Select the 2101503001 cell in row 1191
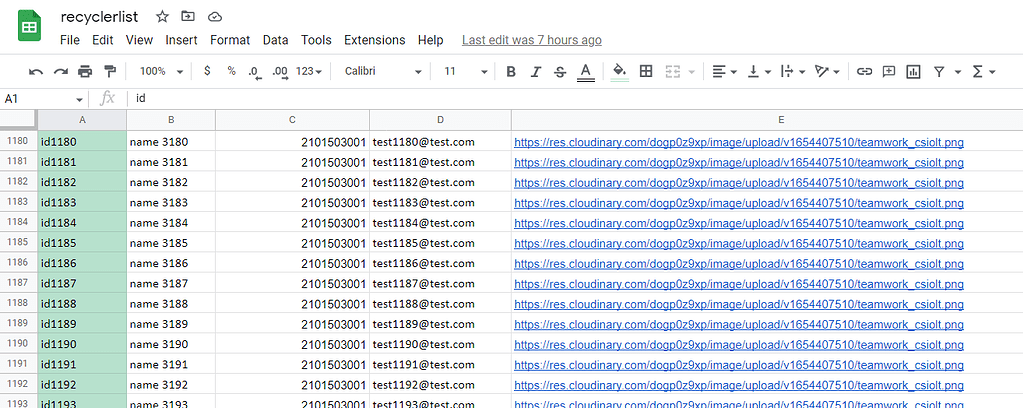Image resolution: width=1023 pixels, height=408 pixels. coord(292,364)
